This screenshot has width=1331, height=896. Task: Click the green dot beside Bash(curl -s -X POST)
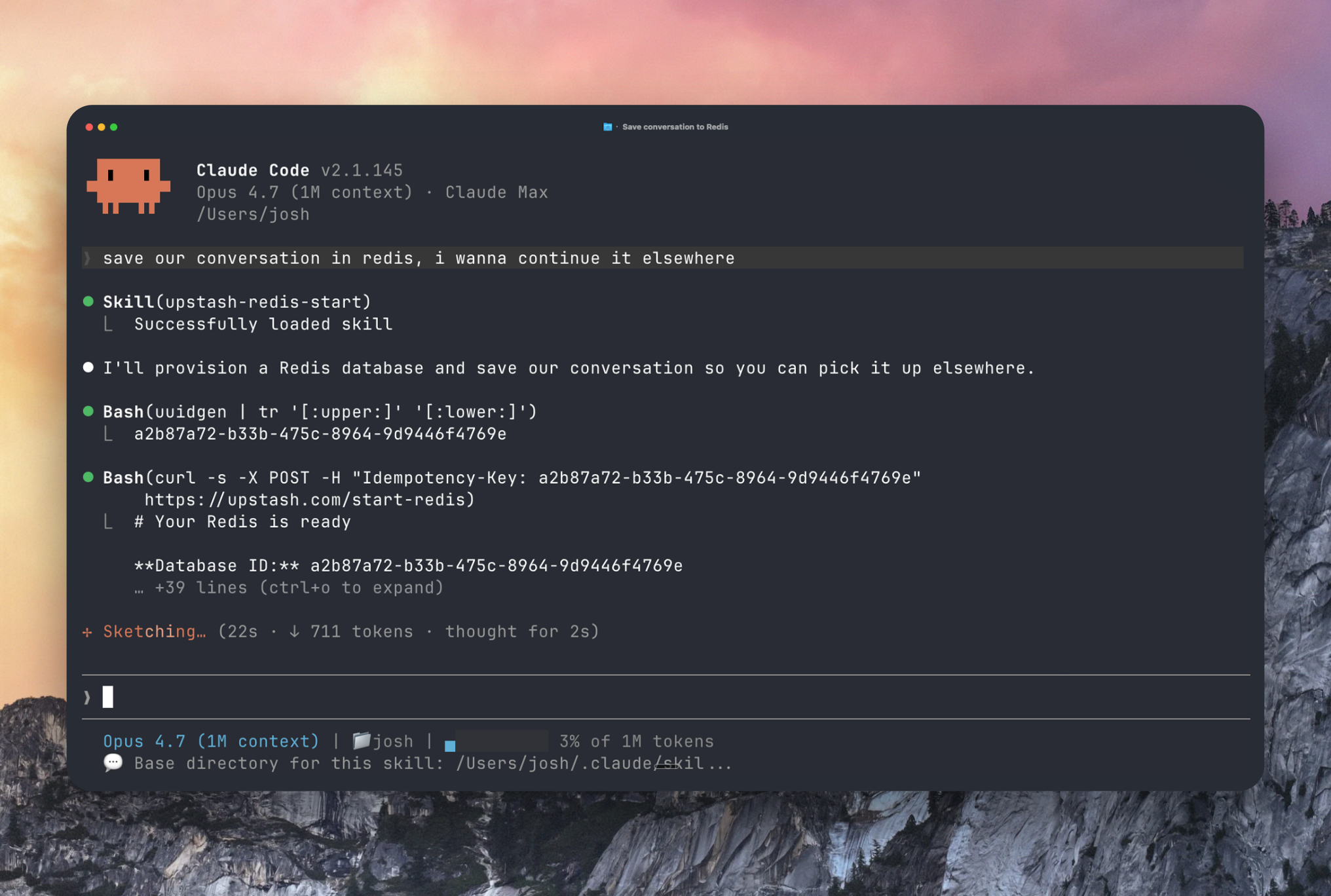point(88,477)
